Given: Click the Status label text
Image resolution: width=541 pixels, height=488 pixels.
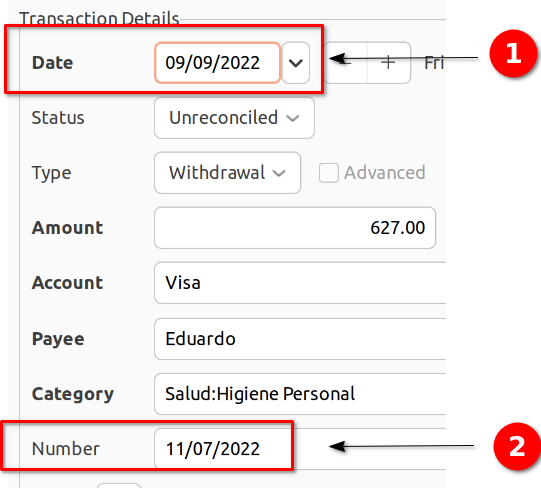Looking at the screenshot, I should [x=58, y=118].
